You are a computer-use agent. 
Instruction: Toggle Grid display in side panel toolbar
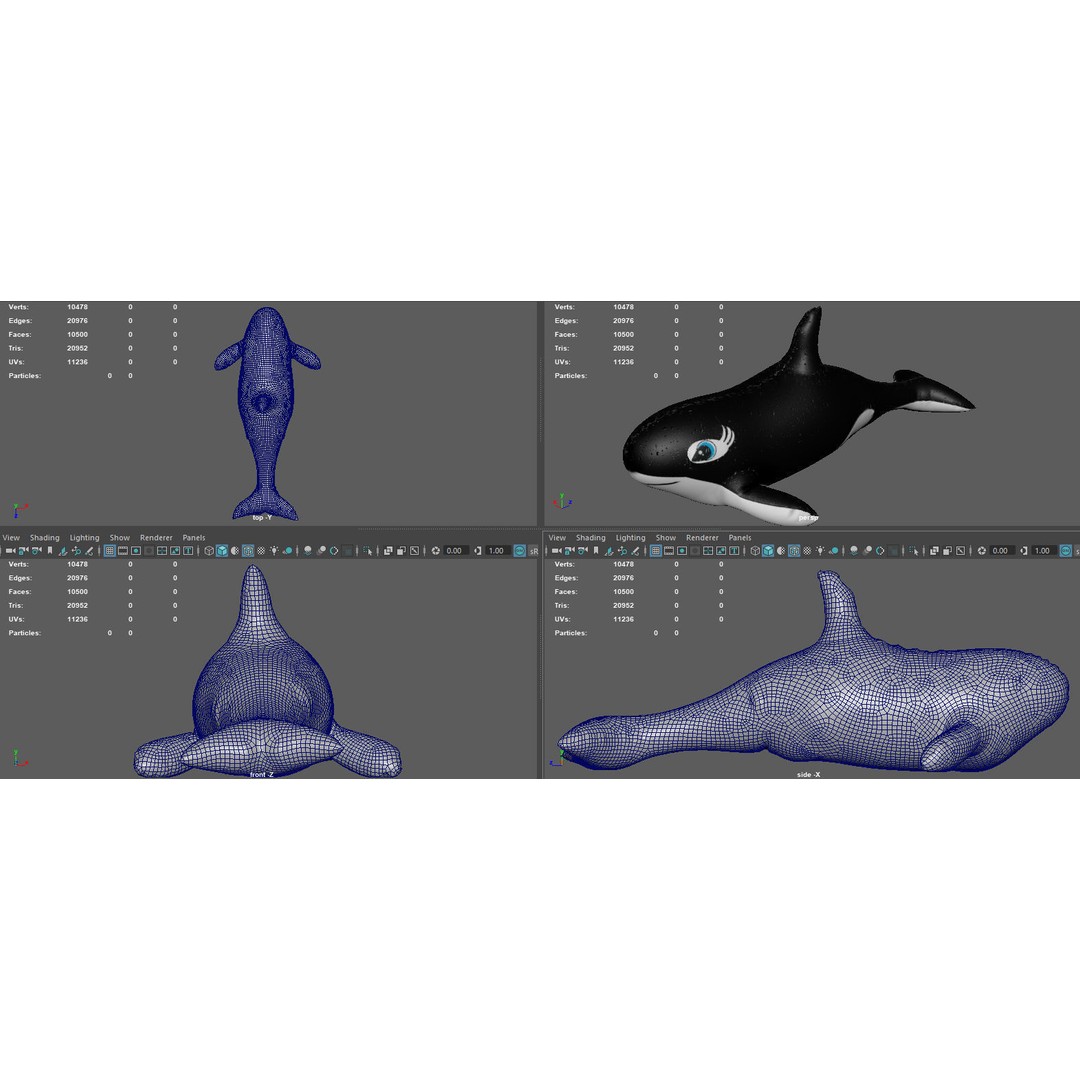656,550
